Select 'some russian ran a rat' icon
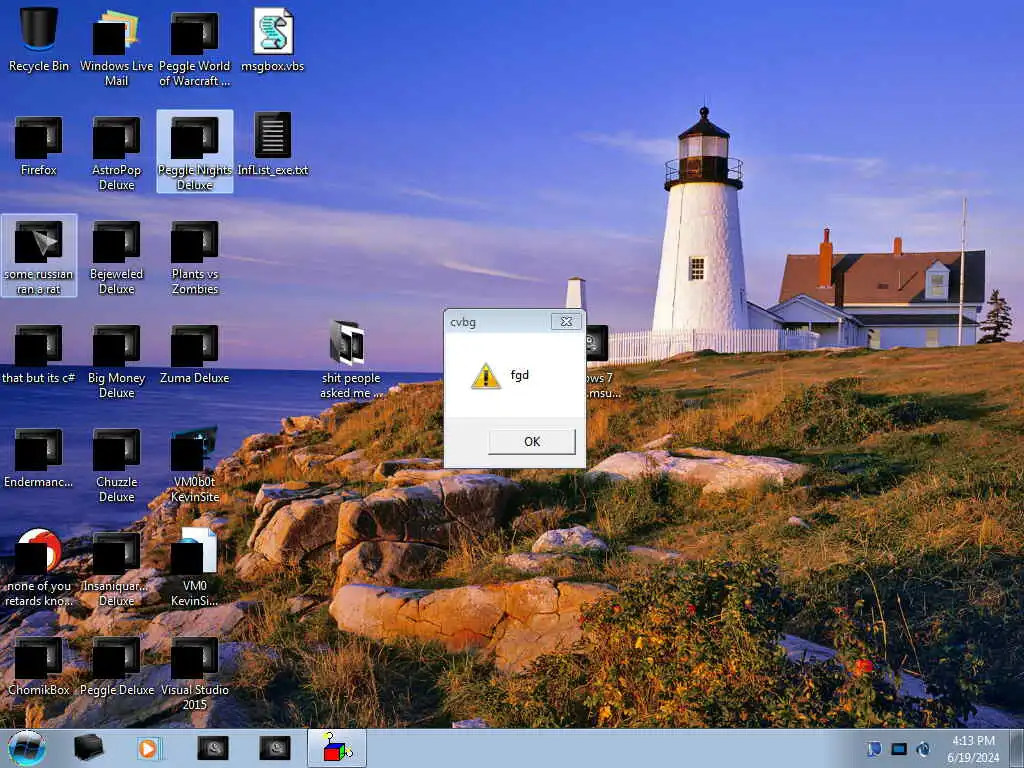The image size is (1024, 768). 39,255
